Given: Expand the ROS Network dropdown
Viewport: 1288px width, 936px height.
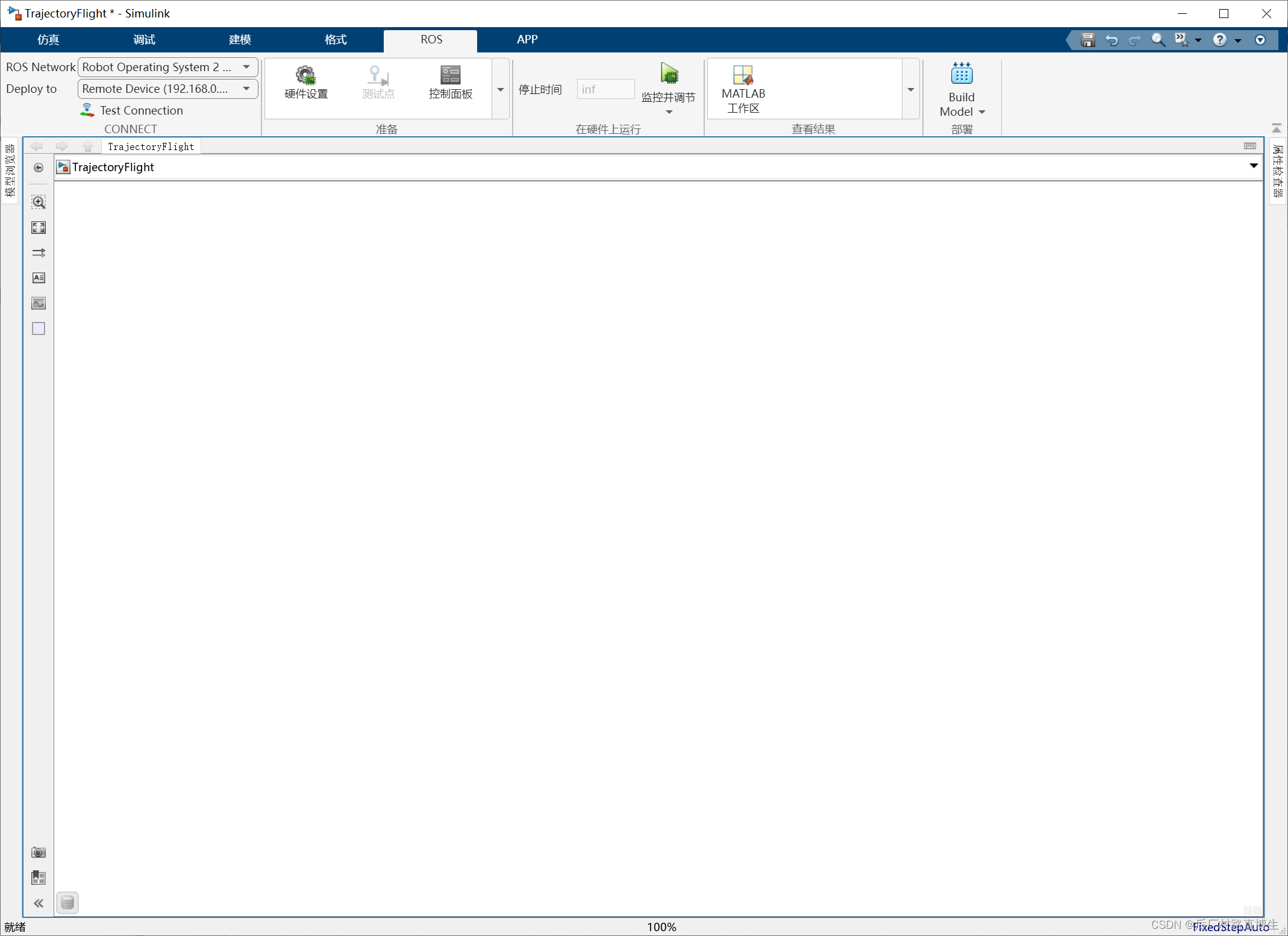Looking at the screenshot, I should (246, 67).
